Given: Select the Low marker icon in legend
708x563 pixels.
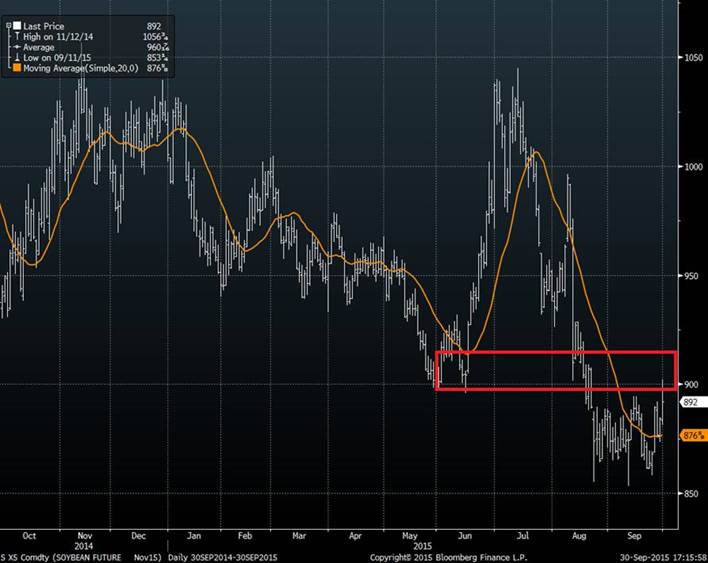Looking at the screenshot, I should (17, 57).
